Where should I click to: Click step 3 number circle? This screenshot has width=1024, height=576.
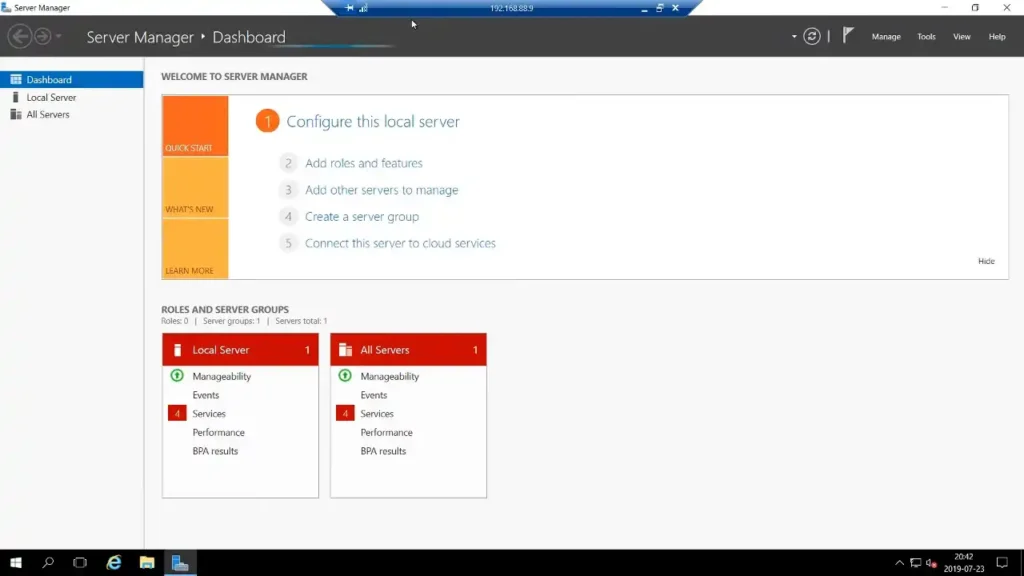pos(288,190)
